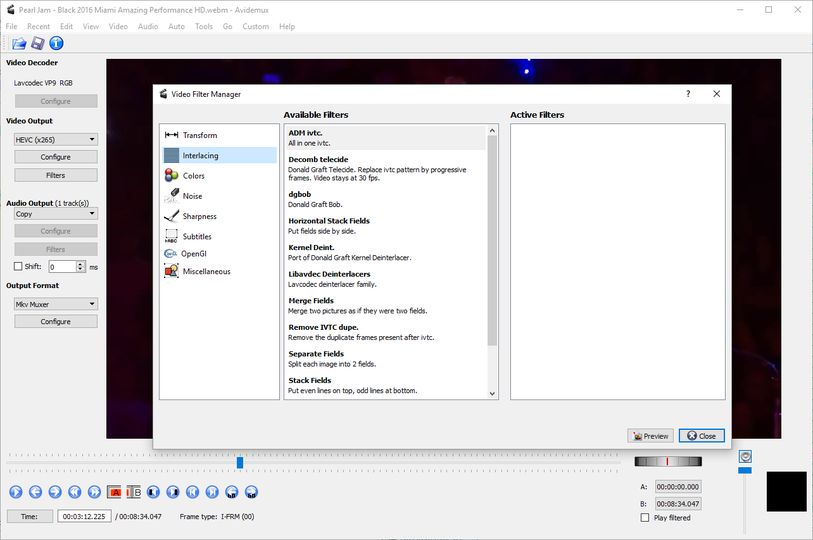The width and height of the screenshot is (813, 540).
Task: Rewind 60 seconds with the backward-60 icon
Action: point(232,492)
